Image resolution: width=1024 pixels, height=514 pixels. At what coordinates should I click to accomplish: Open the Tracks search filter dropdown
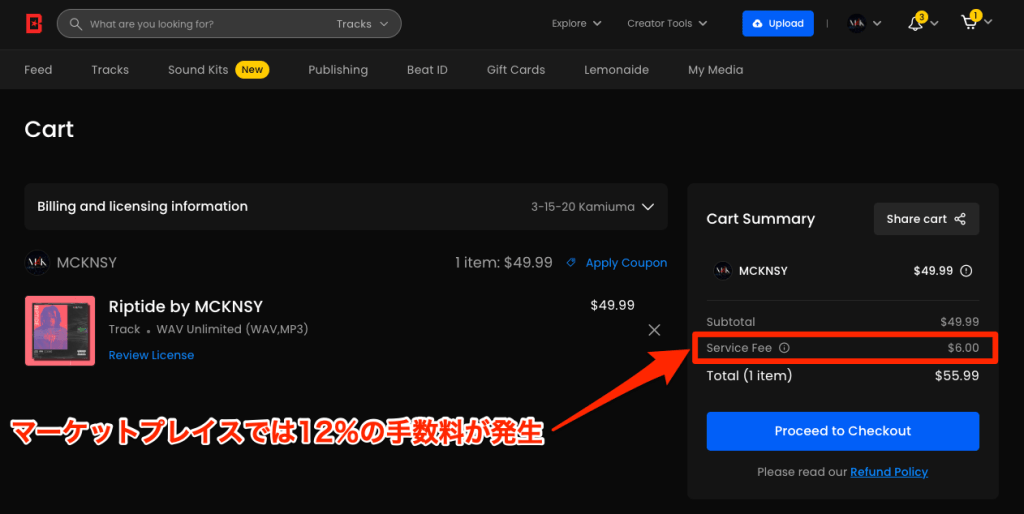click(x=361, y=24)
